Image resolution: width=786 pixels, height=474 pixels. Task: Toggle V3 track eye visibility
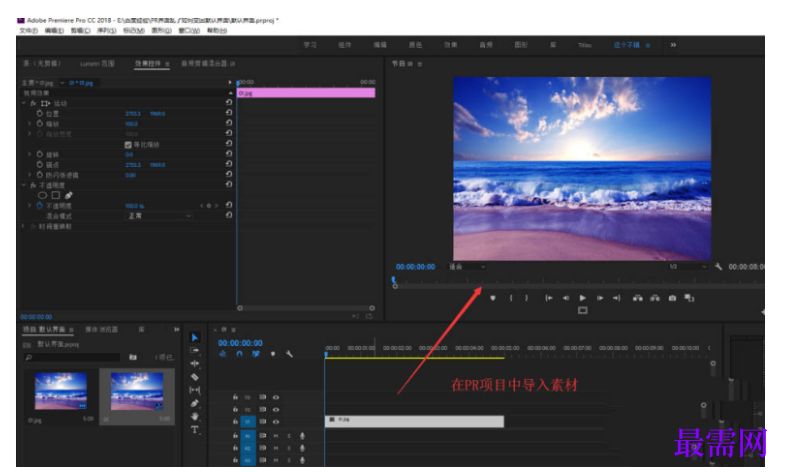[276, 397]
